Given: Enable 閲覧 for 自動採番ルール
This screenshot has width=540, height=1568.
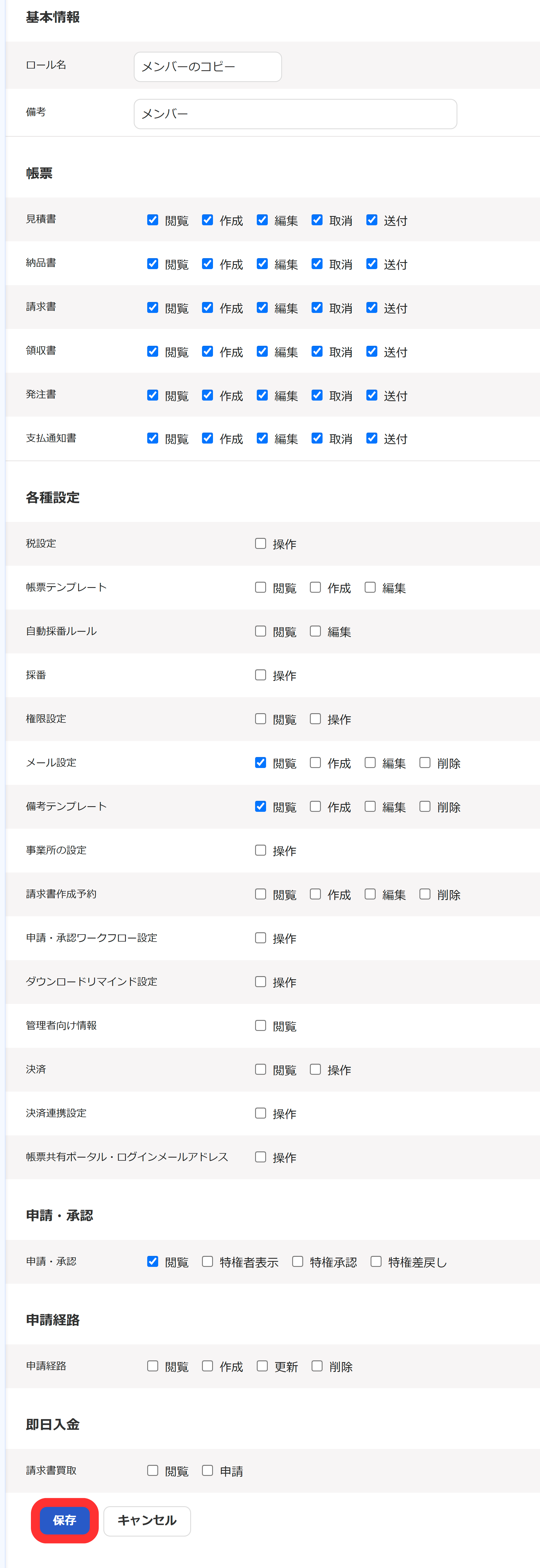Looking at the screenshot, I should (260, 631).
